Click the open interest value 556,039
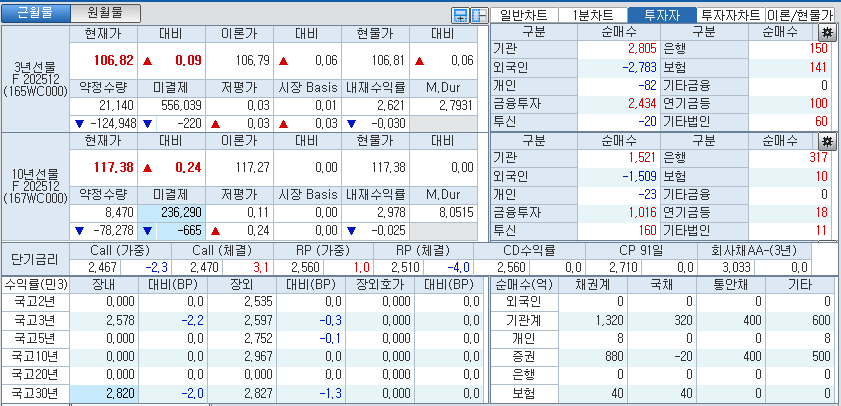This screenshot has height=406, width=841. (181, 106)
